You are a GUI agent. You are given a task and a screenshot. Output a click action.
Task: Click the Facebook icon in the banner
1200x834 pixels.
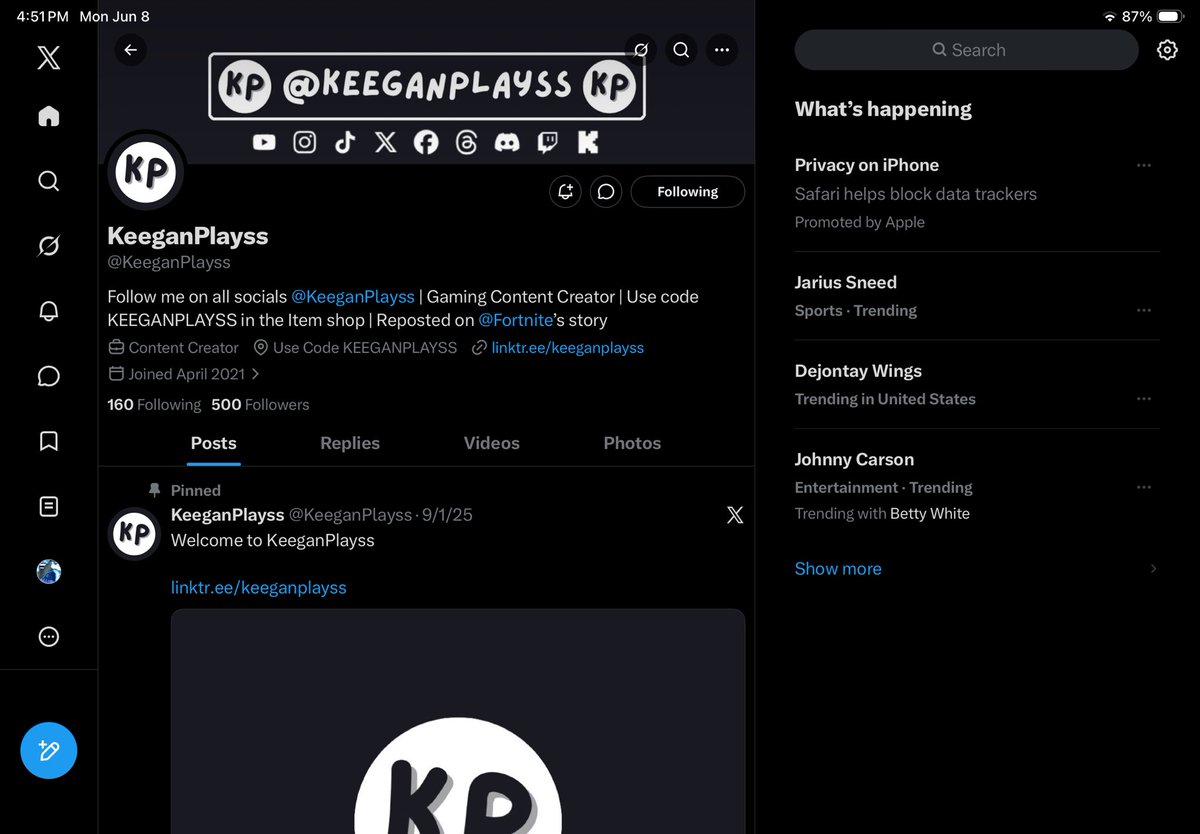[x=426, y=142]
